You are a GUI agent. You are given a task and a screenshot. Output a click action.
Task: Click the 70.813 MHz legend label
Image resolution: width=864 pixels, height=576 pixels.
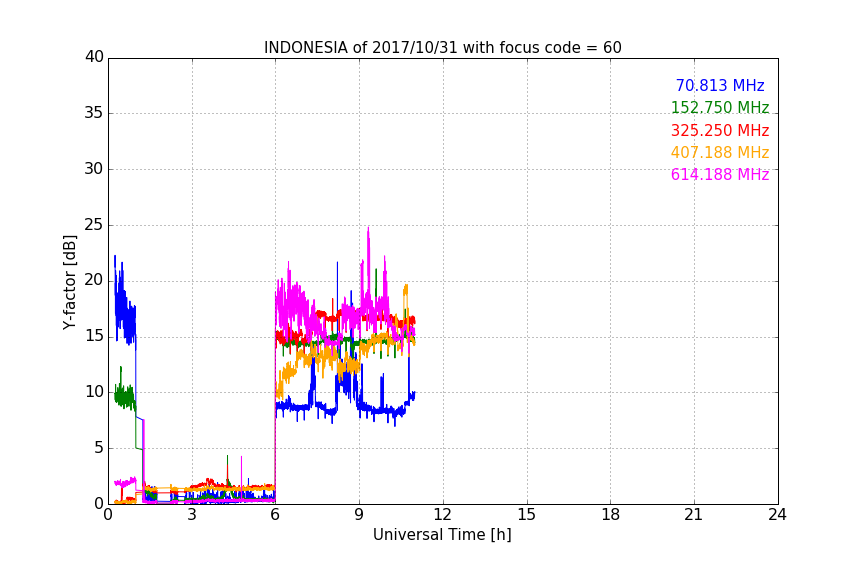click(x=720, y=85)
